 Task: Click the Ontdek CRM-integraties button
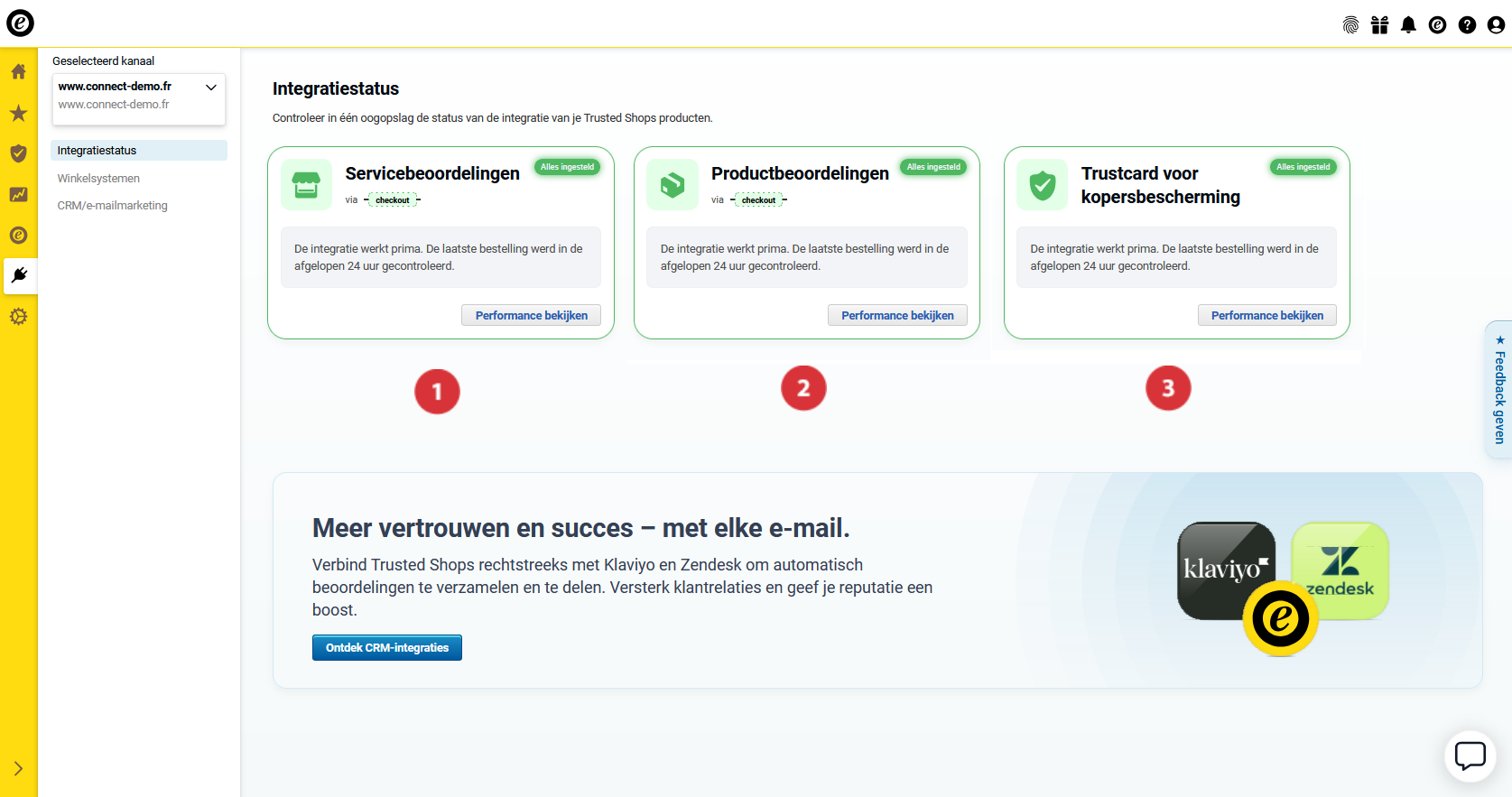click(386, 648)
